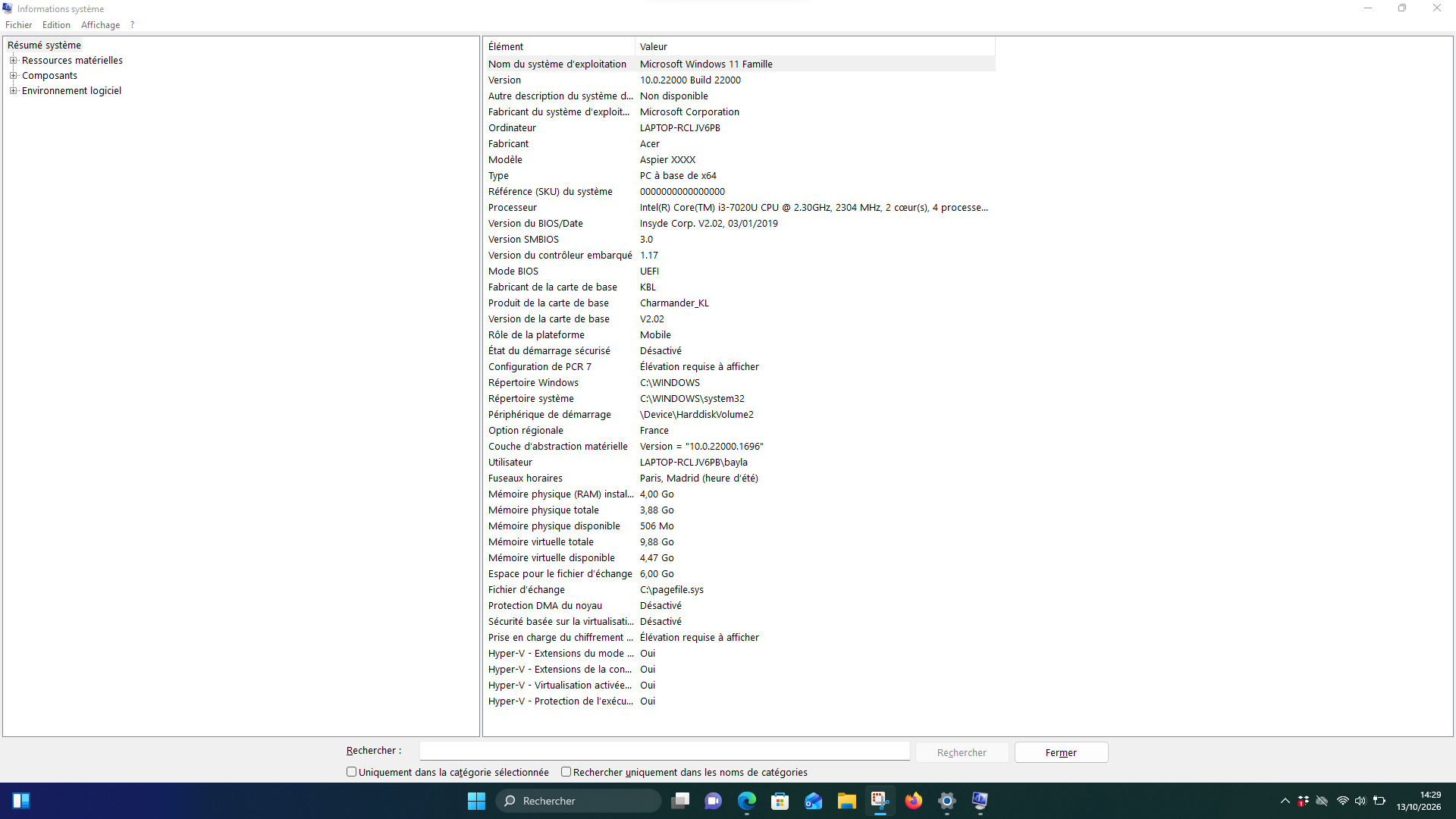Screen dimensions: 1456x819
Task: Open File Explorer from the taskbar
Action: [847, 801]
